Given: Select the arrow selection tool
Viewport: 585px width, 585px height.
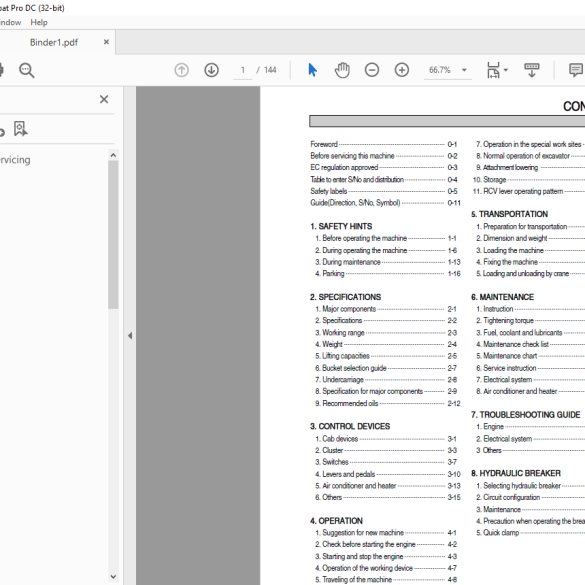Looking at the screenshot, I should (x=312, y=70).
